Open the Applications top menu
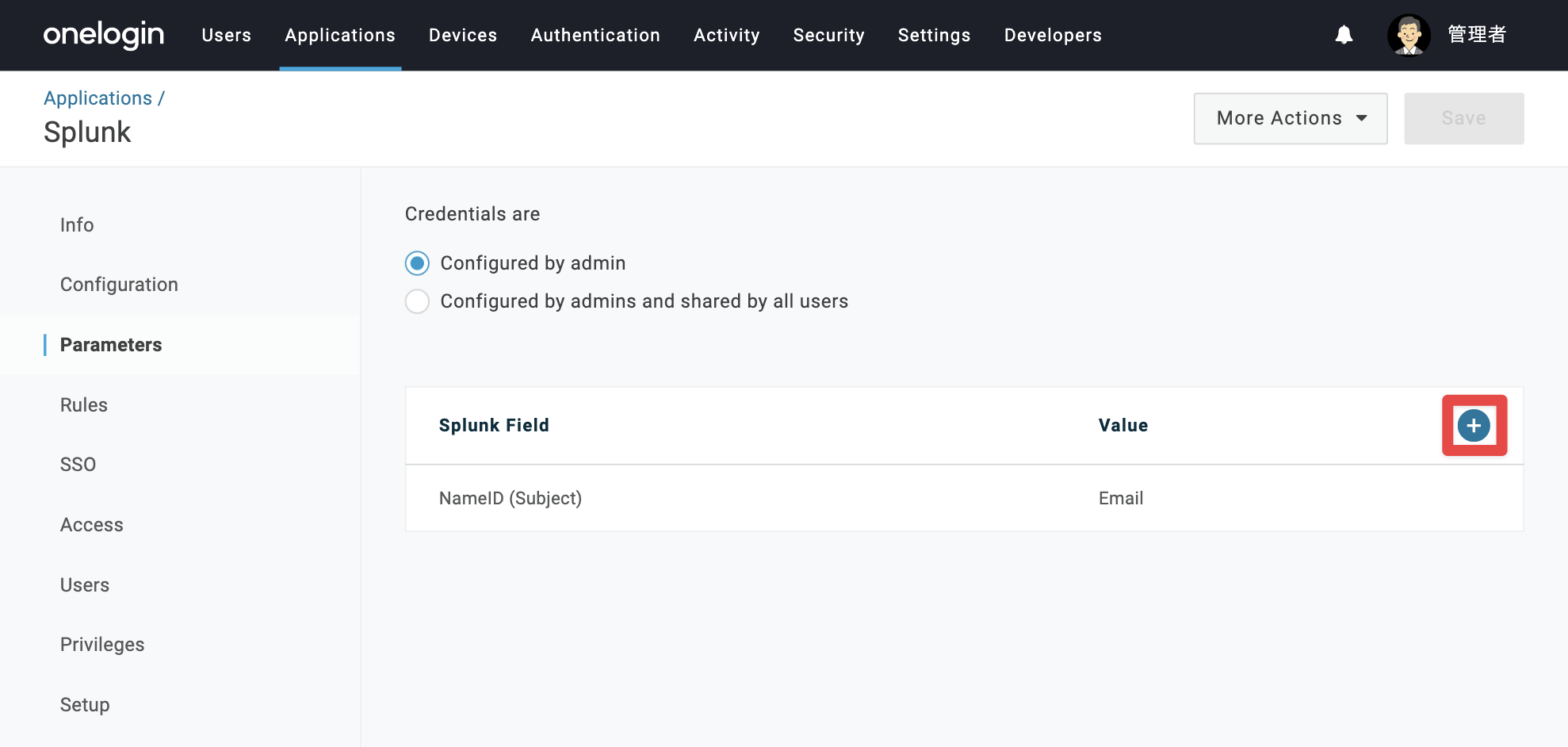Viewport: 1568px width, 747px height. pos(340,35)
